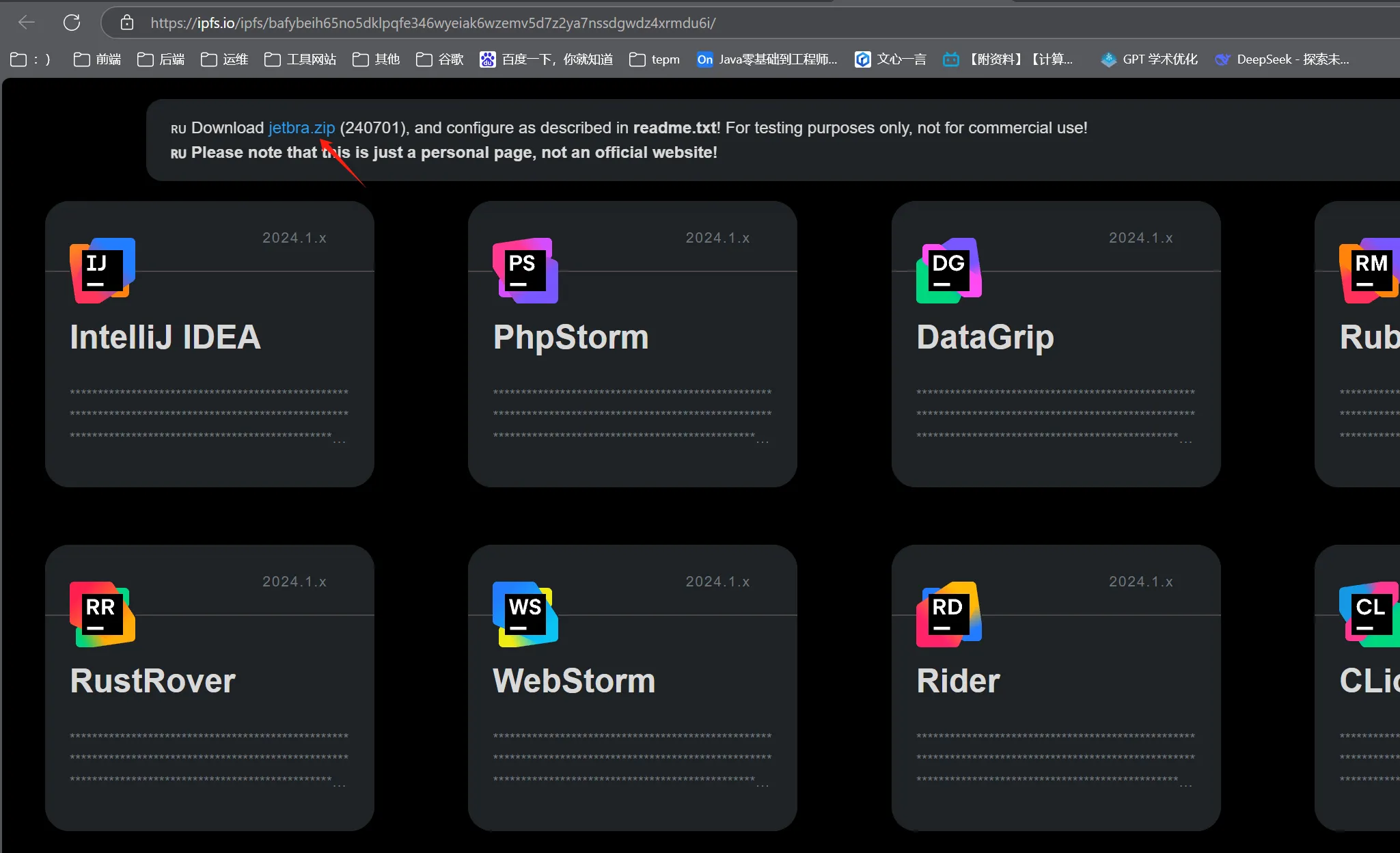Click the PhpStorm title
Image resolution: width=1400 pixels, height=853 pixels.
coord(571,337)
